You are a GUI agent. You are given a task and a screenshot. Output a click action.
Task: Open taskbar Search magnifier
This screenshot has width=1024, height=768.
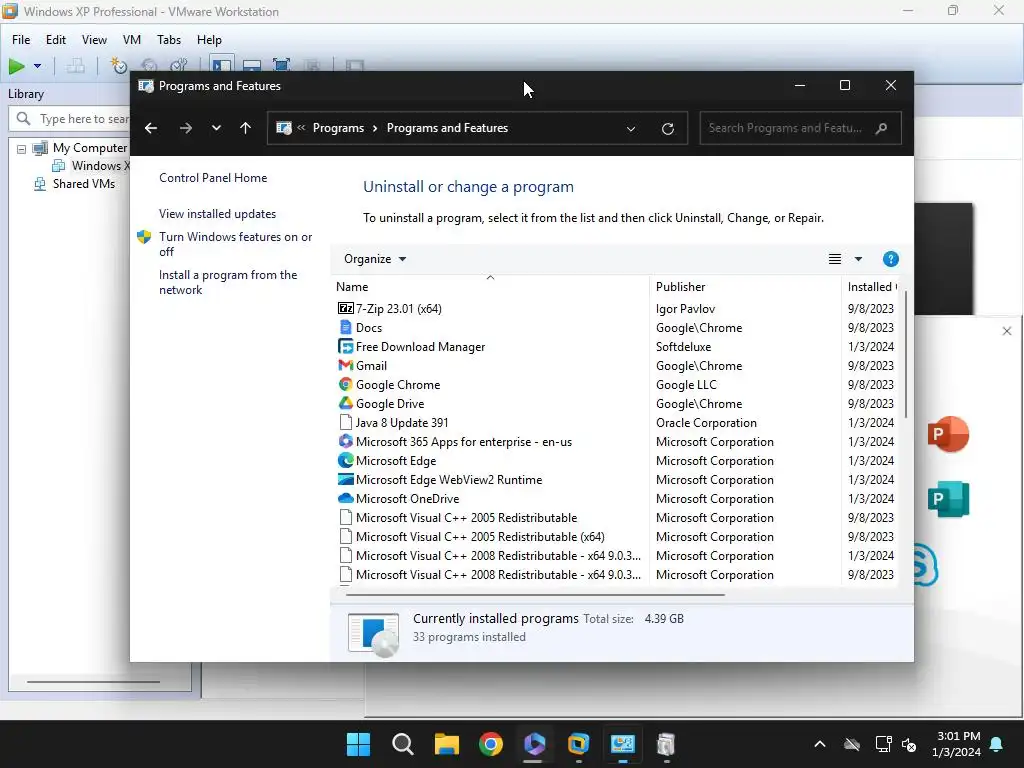(x=402, y=744)
